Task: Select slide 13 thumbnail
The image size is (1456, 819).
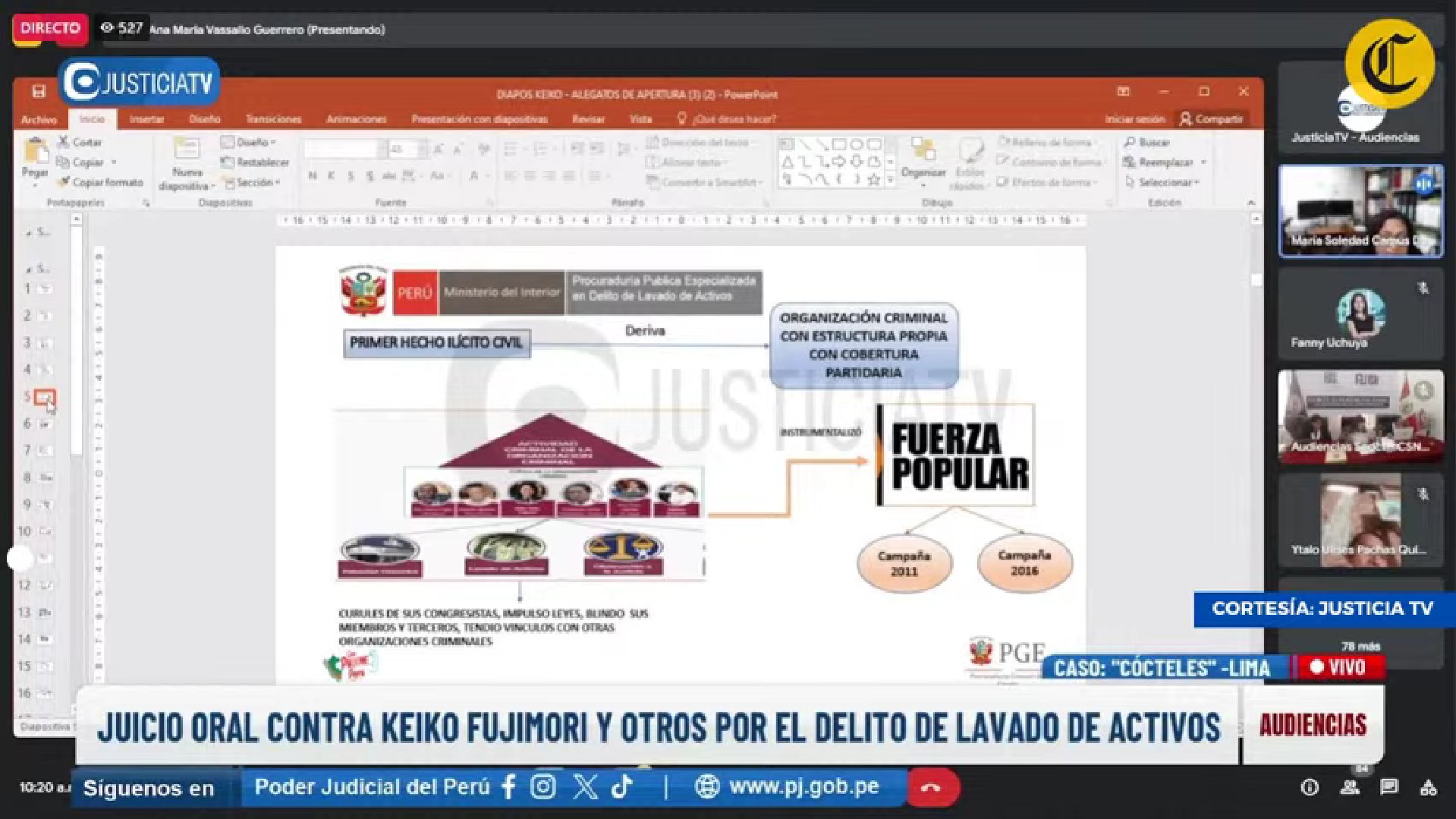Action: pyautogui.click(x=46, y=613)
